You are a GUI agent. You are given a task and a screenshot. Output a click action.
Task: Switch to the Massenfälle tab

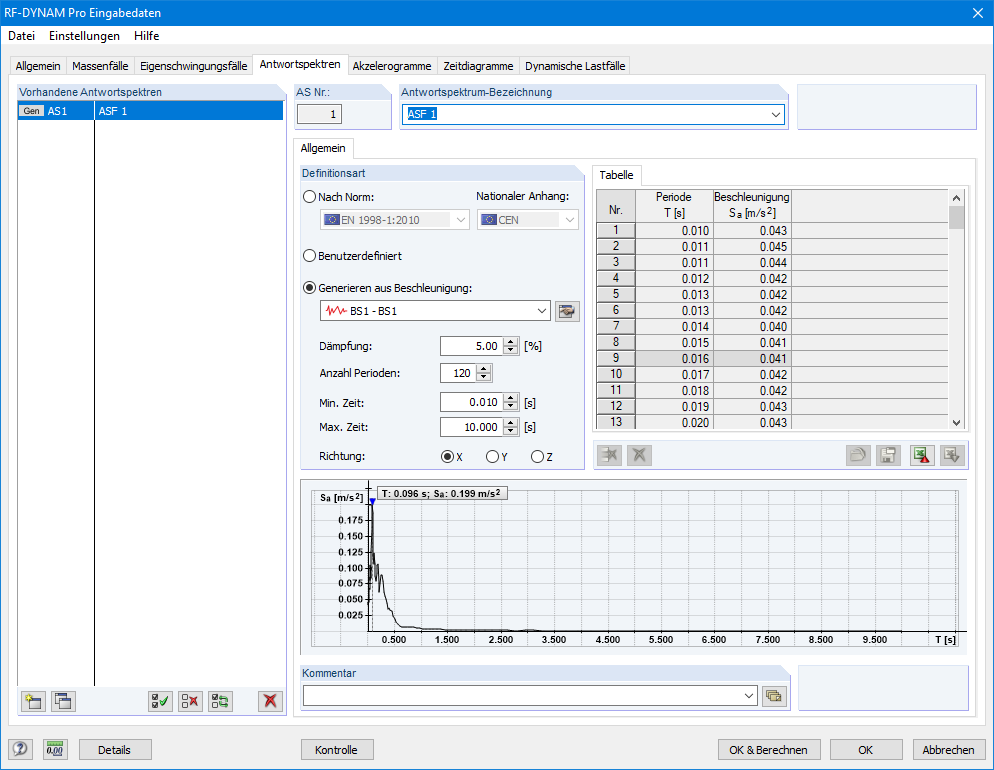[x=100, y=66]
